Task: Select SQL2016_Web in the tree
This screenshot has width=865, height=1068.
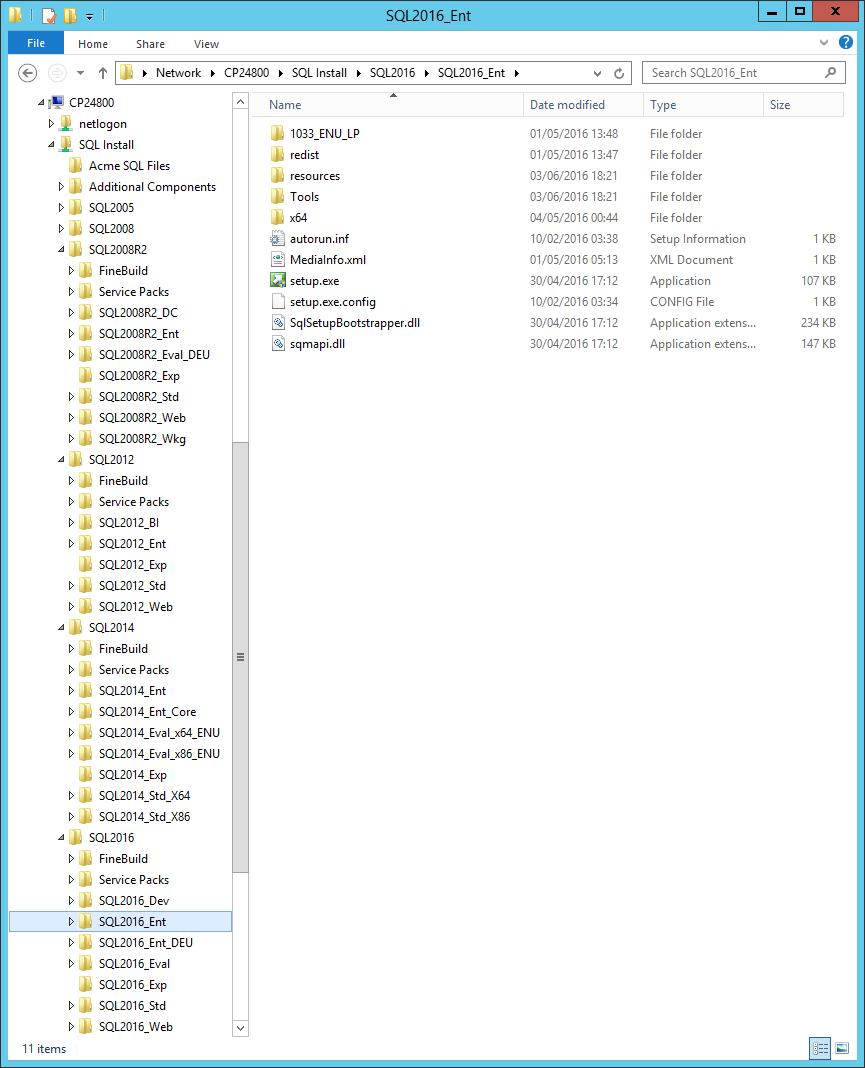Action: [136, 1026]
